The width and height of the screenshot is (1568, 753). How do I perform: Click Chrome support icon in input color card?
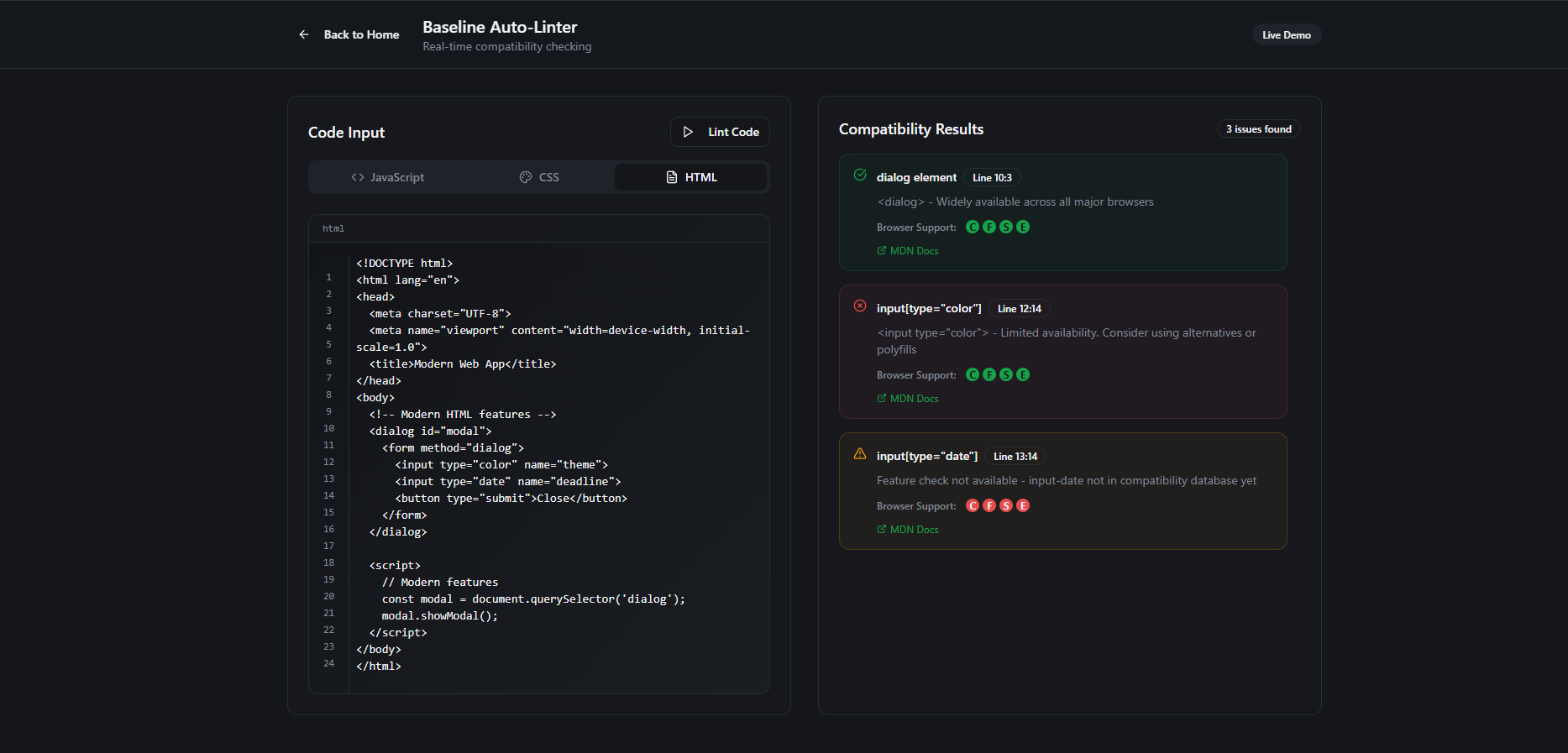click(x=973, y=374)
